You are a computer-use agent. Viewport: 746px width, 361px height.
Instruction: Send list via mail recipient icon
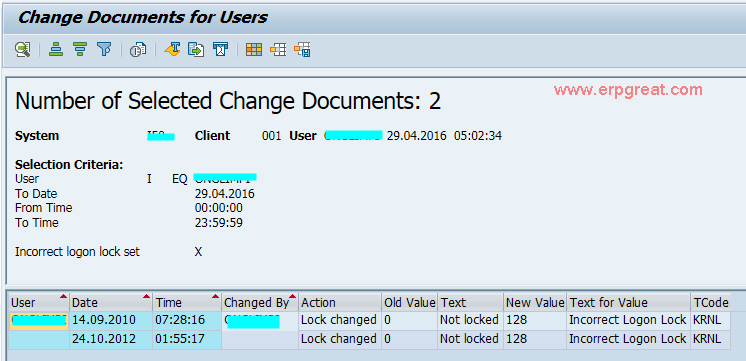[220, 49]
